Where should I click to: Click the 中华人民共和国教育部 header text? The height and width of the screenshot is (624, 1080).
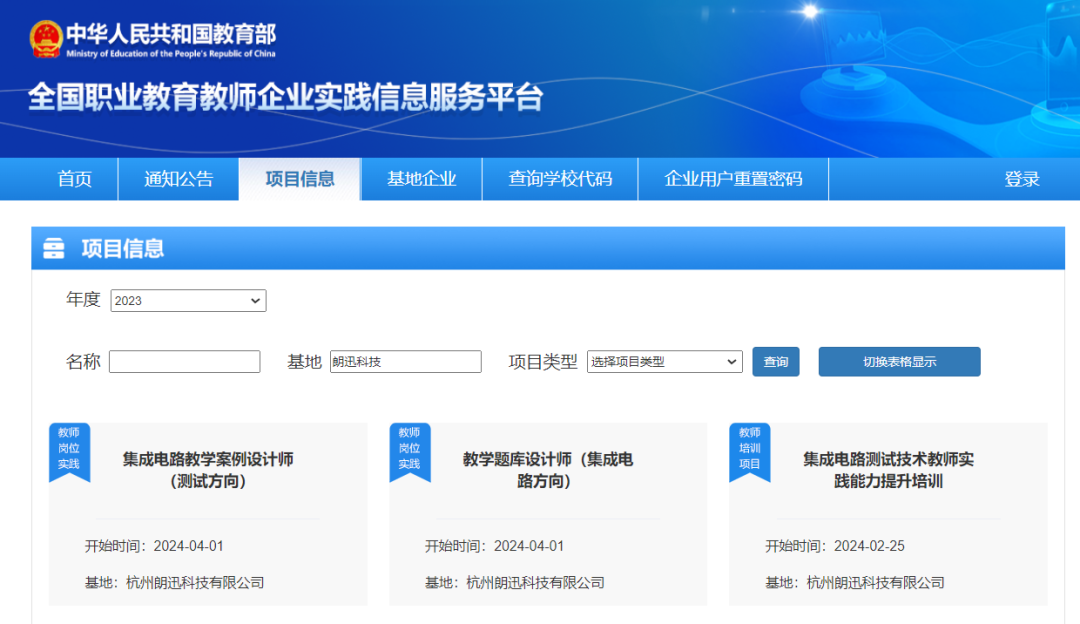(171, 34)
